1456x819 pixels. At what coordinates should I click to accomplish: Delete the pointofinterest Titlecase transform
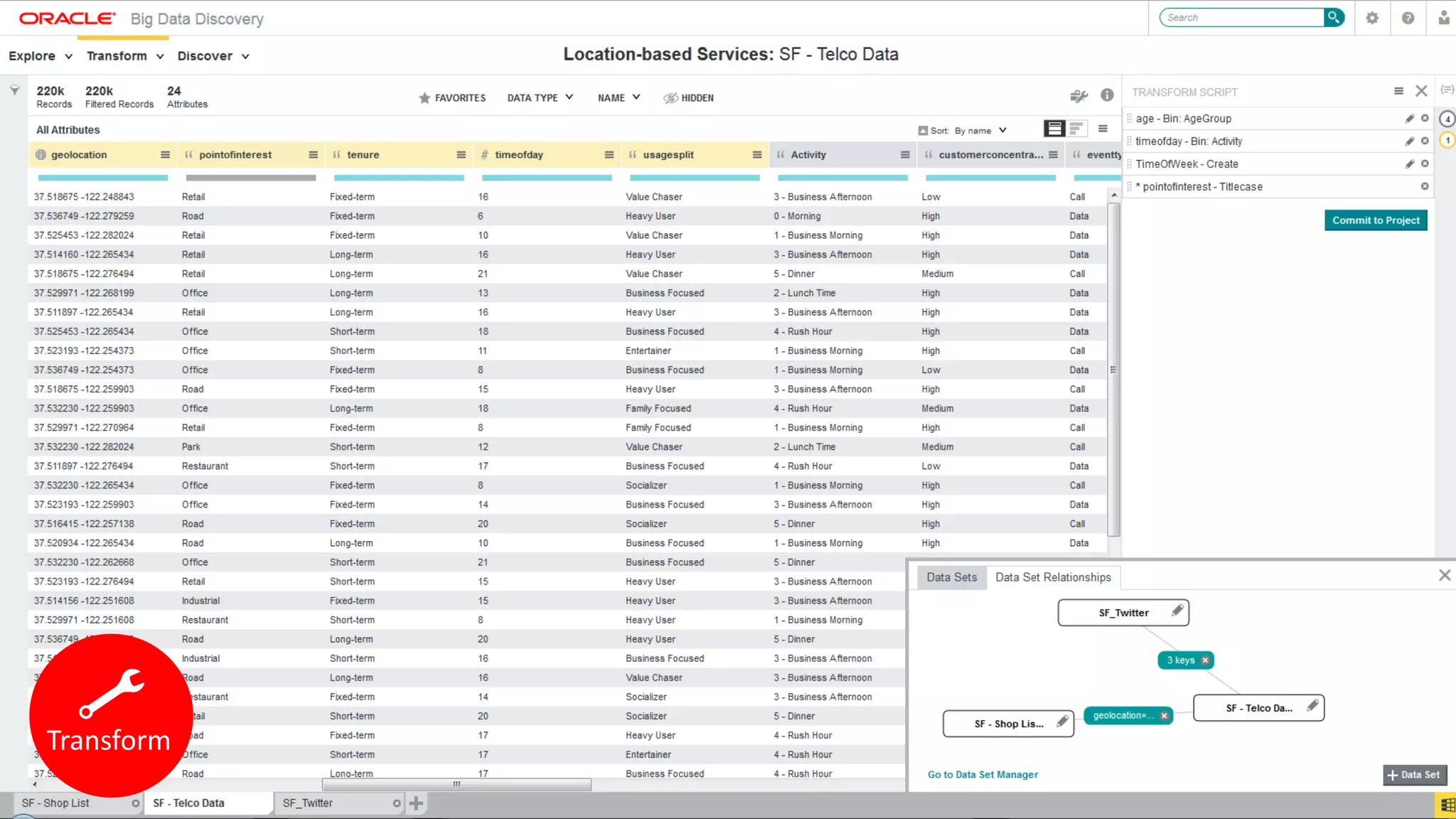1425,186
